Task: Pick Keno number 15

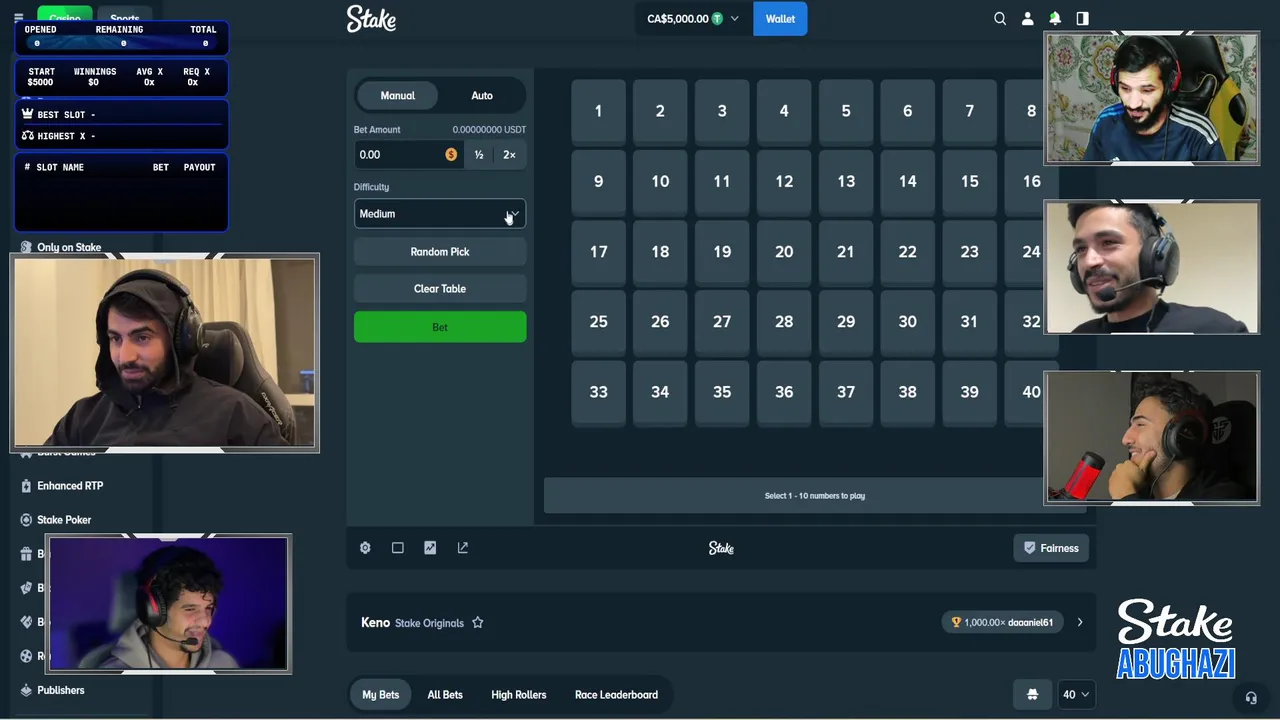Action: (x=969, y=181)
